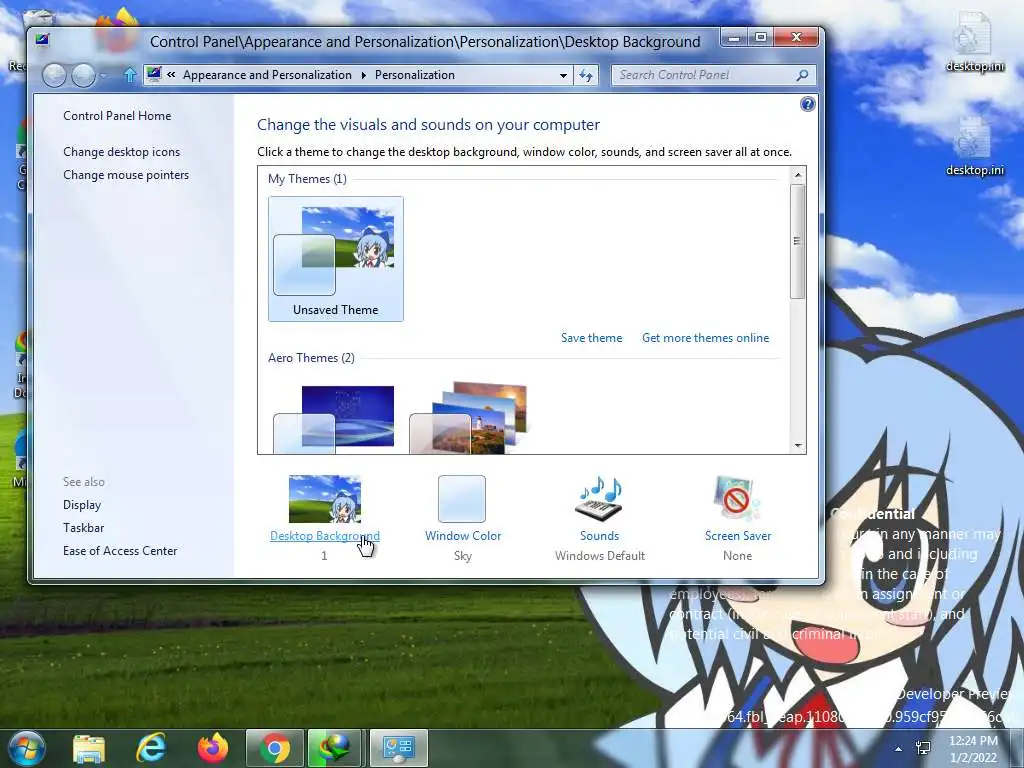Select the Unsaved Theme thumbnail
Image resolution: width=1024 pixels, height=768 pixels.
point(336,259)
